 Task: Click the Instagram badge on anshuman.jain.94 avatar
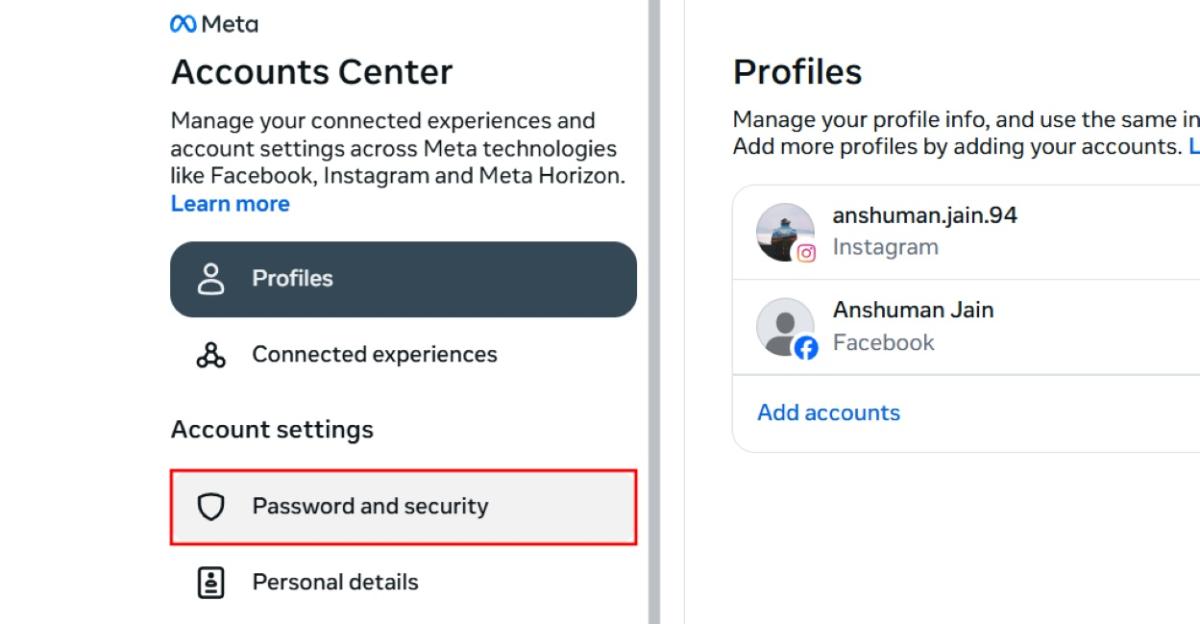[x=805, y=251]
